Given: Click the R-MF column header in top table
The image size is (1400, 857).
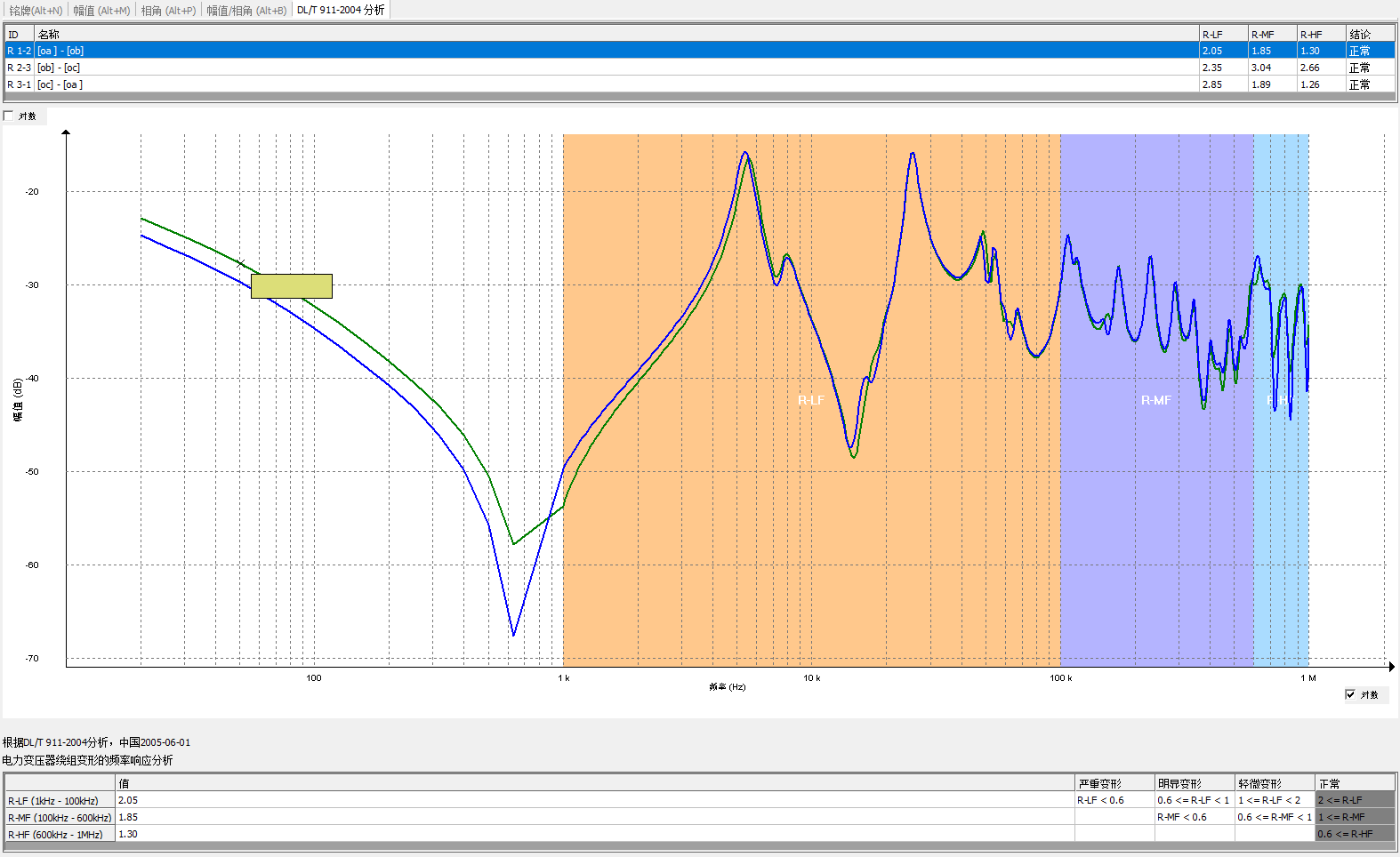Looking at the screenshot, I should (x=1271, y=35).
